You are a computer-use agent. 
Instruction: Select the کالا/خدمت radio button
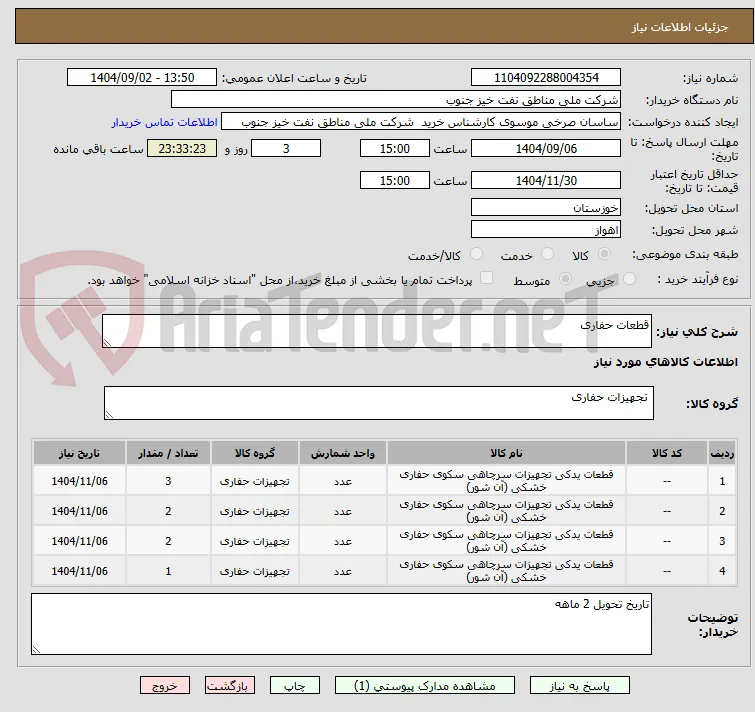coord(476,253)
